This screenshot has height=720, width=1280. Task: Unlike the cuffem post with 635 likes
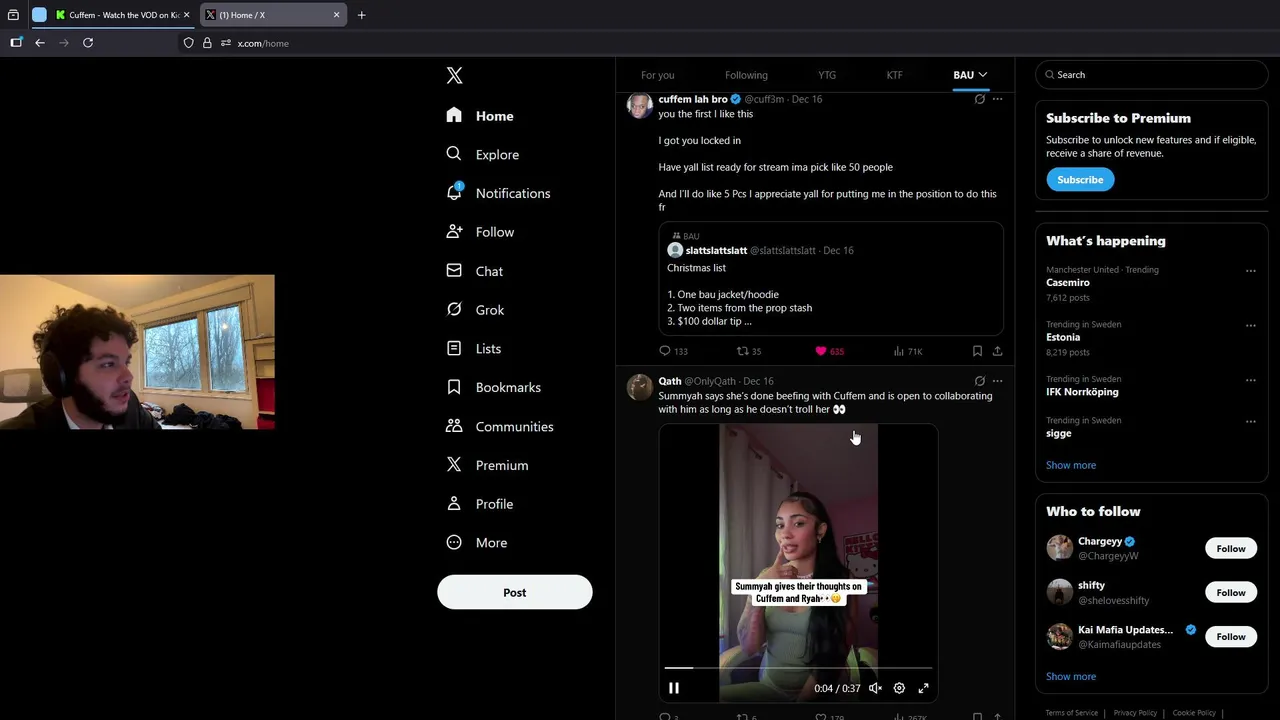[x=830, y=351]
